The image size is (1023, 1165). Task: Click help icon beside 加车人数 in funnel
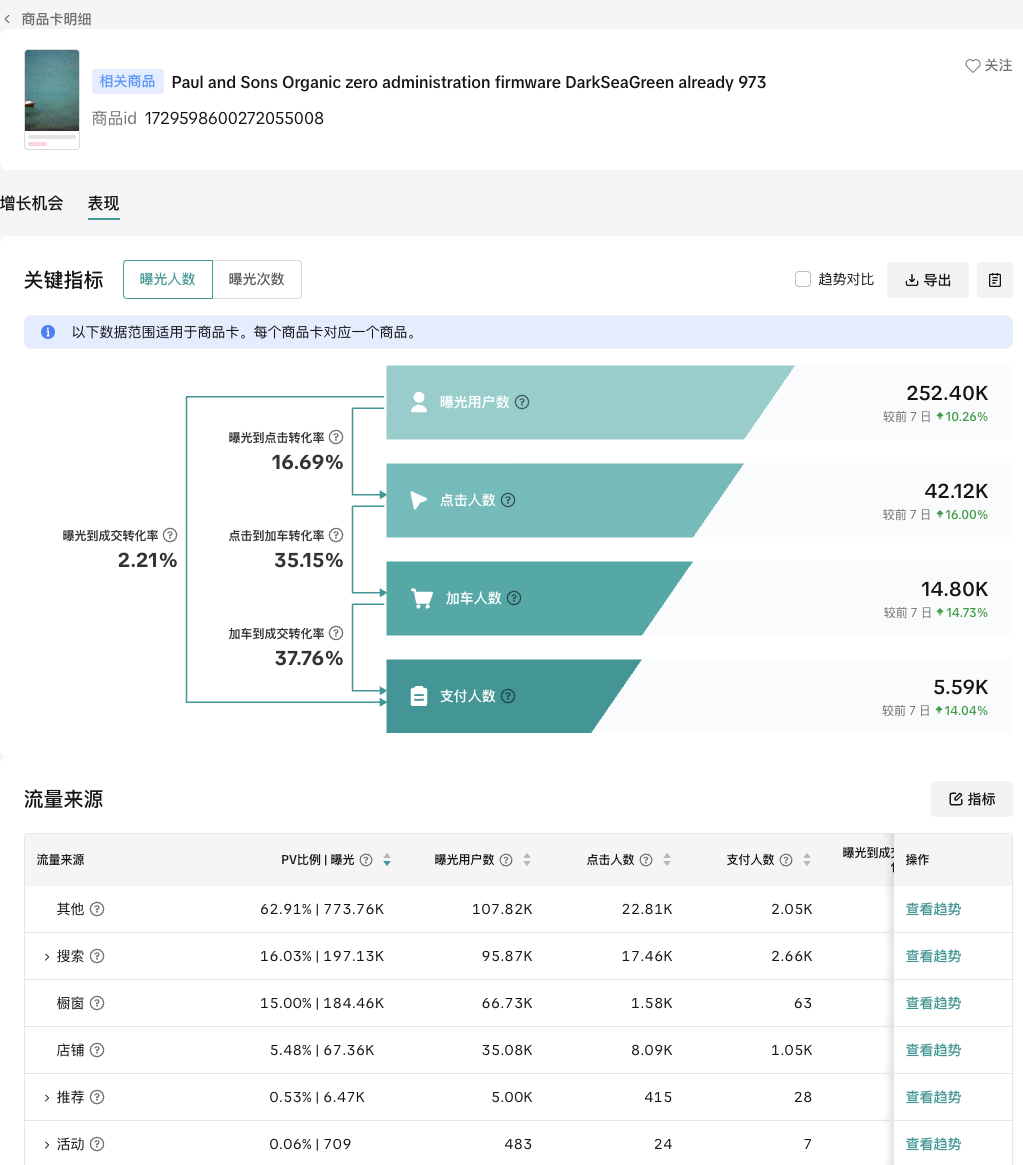514,598
